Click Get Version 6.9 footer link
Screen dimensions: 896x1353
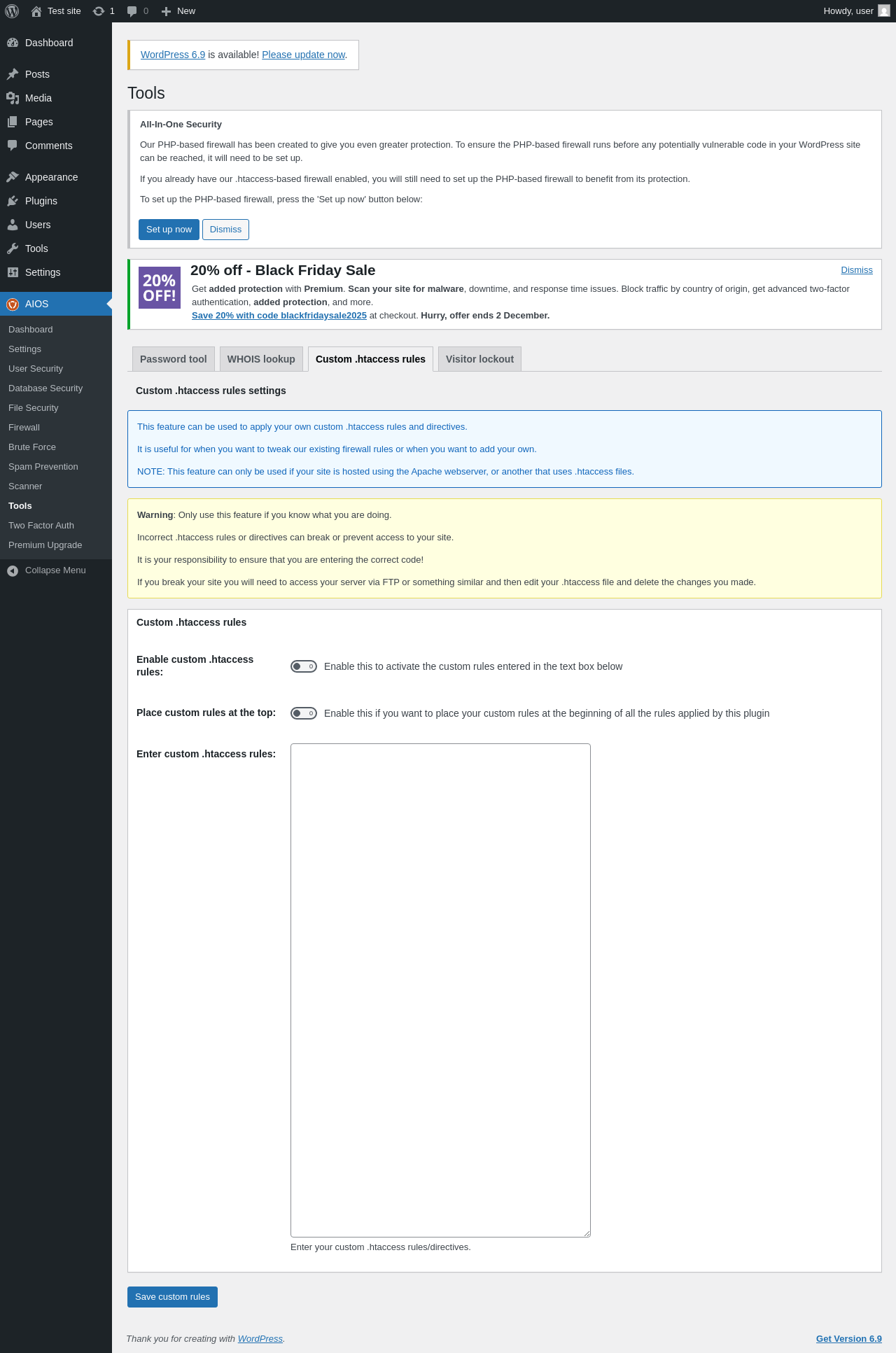point(849,1339)
